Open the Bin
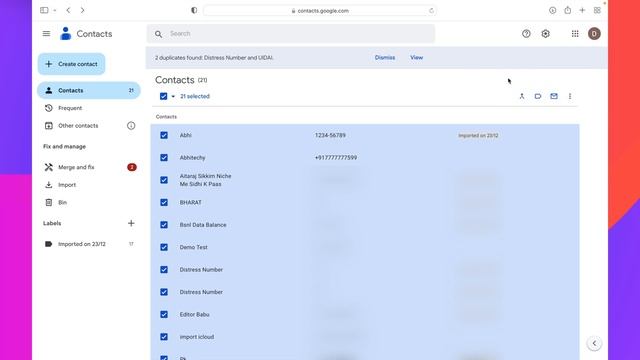The image size is (640, 360). click(89, 202)
